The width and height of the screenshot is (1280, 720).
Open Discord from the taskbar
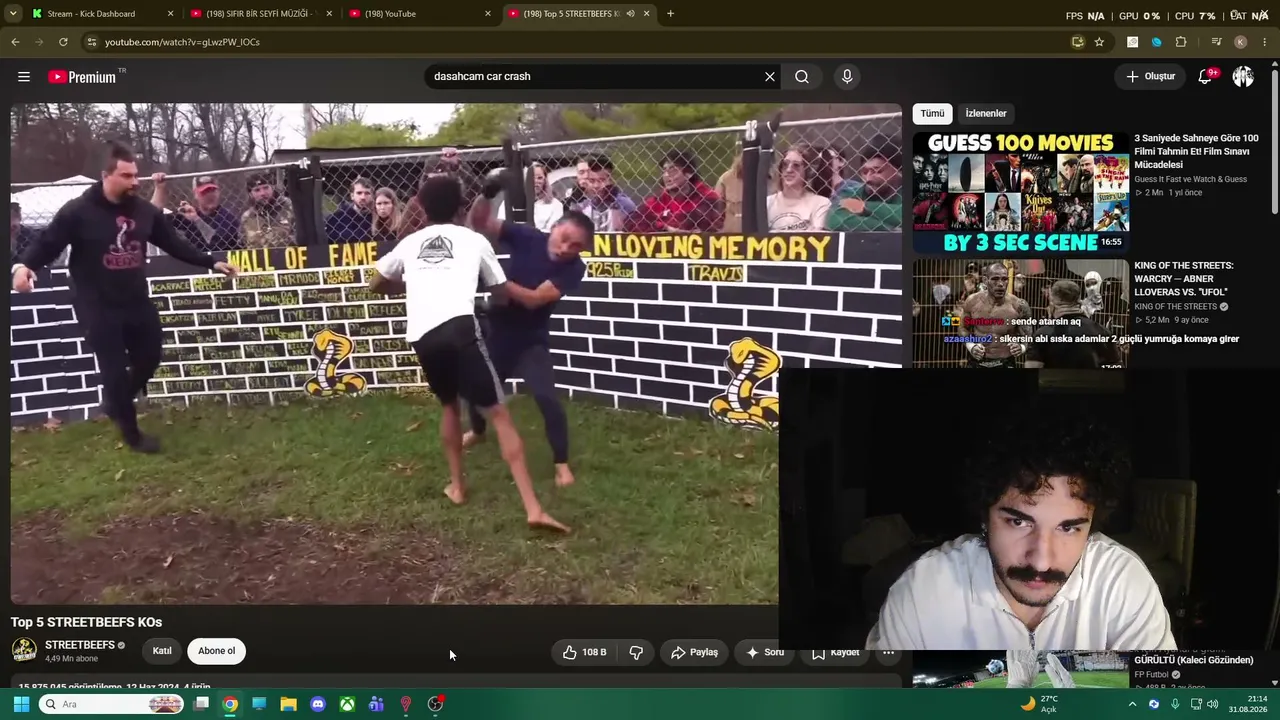tap(318, 704)
